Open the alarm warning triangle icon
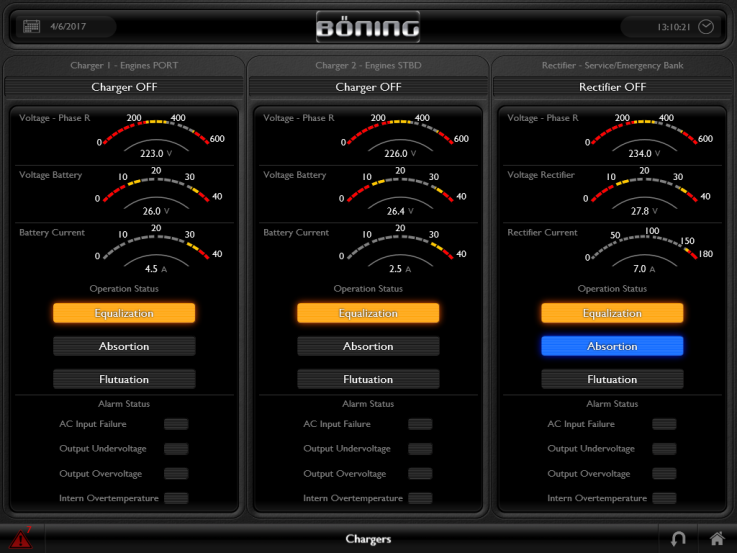This screenshot has height=553, width=737. click(21, 539)
